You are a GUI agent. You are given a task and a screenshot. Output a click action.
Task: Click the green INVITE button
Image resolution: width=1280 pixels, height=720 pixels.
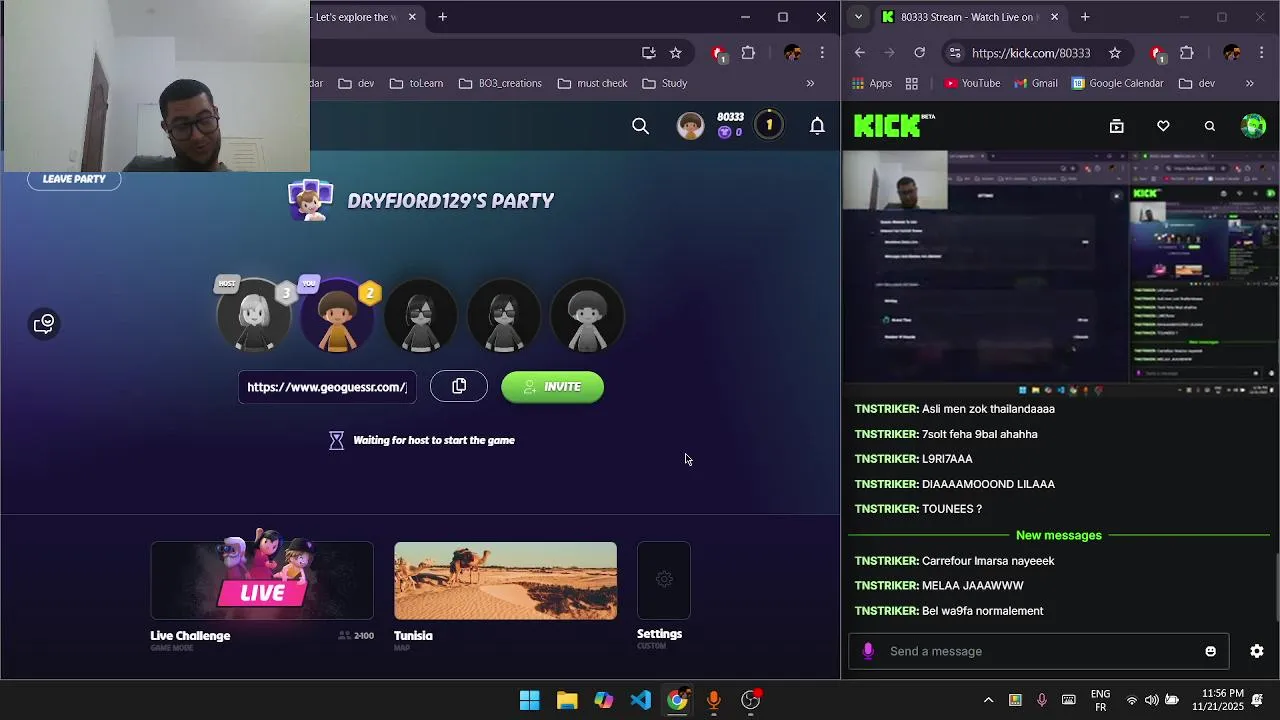coord(552,387)
